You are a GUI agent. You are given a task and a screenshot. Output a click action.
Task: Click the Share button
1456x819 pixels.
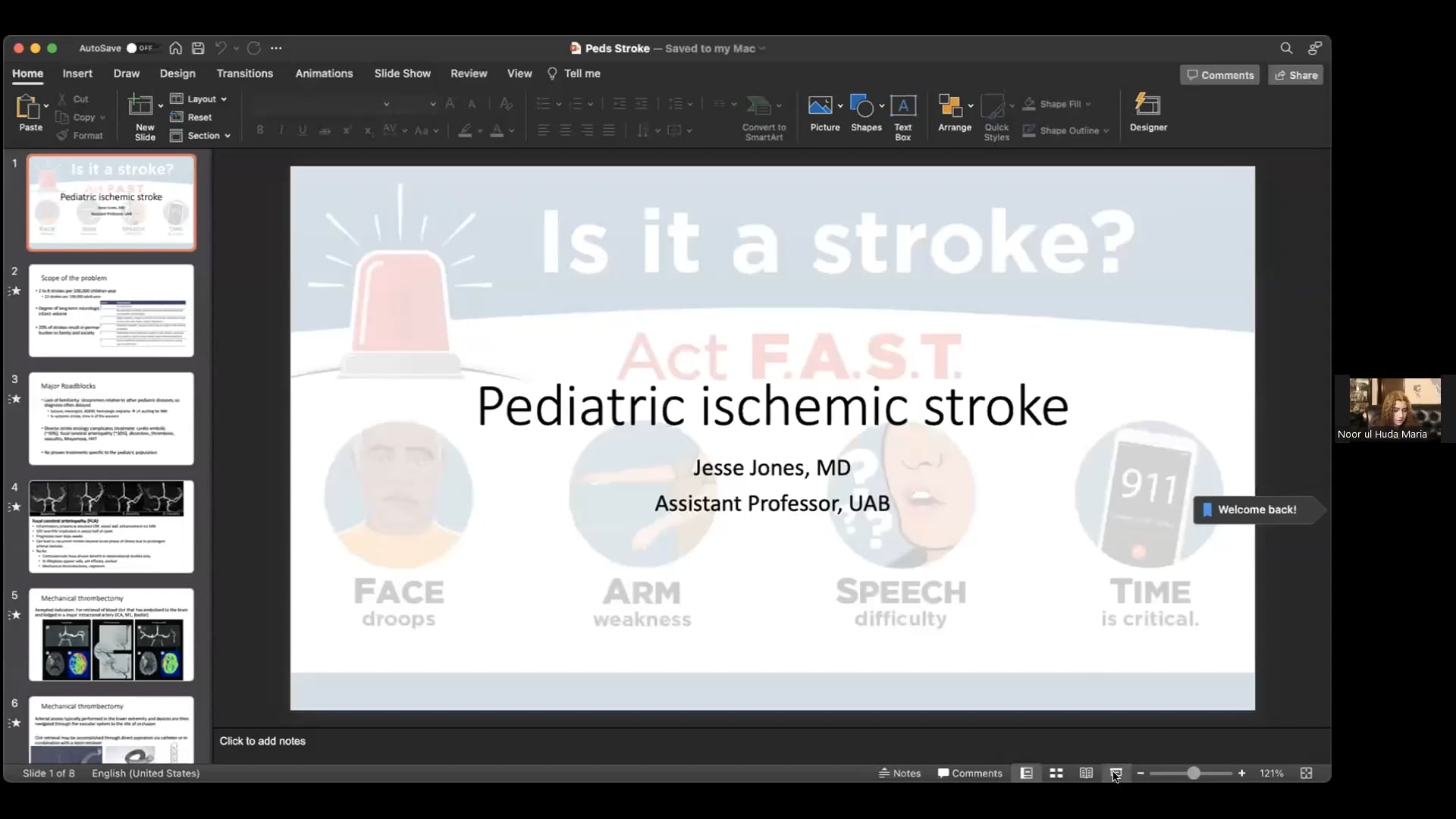[x=1296, y=74]
